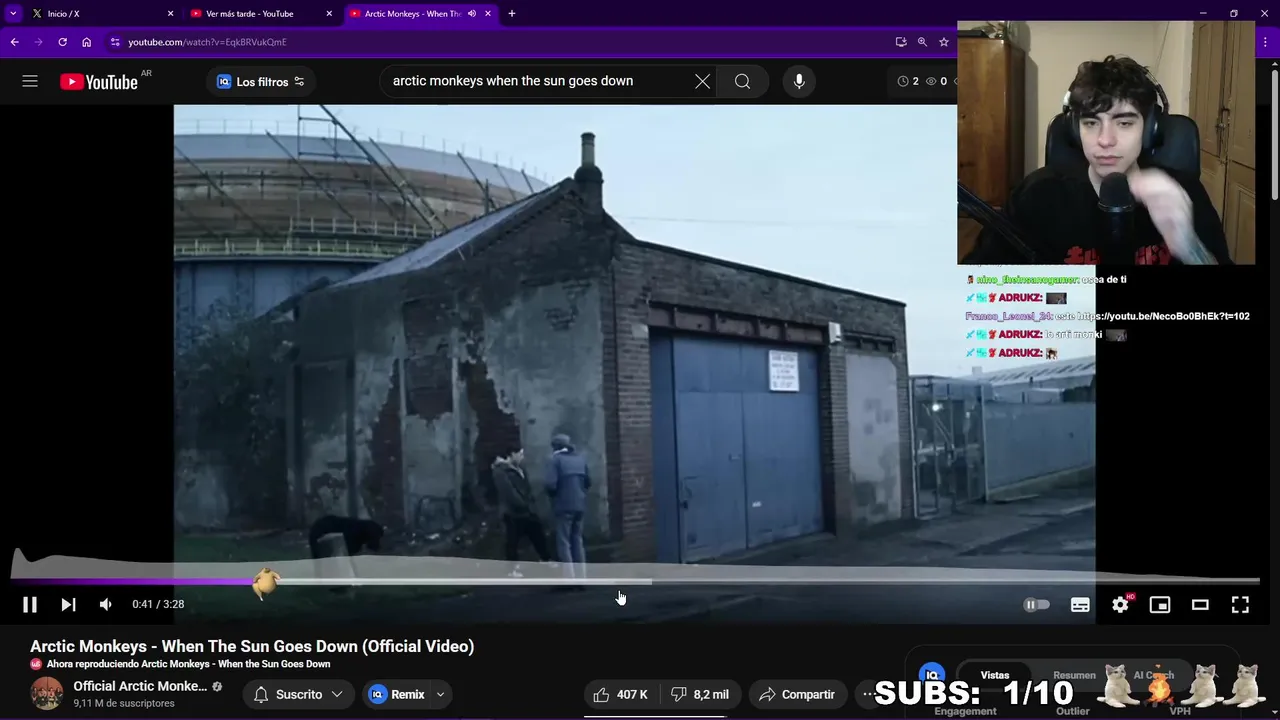Open the Remix button

(397, 694)
